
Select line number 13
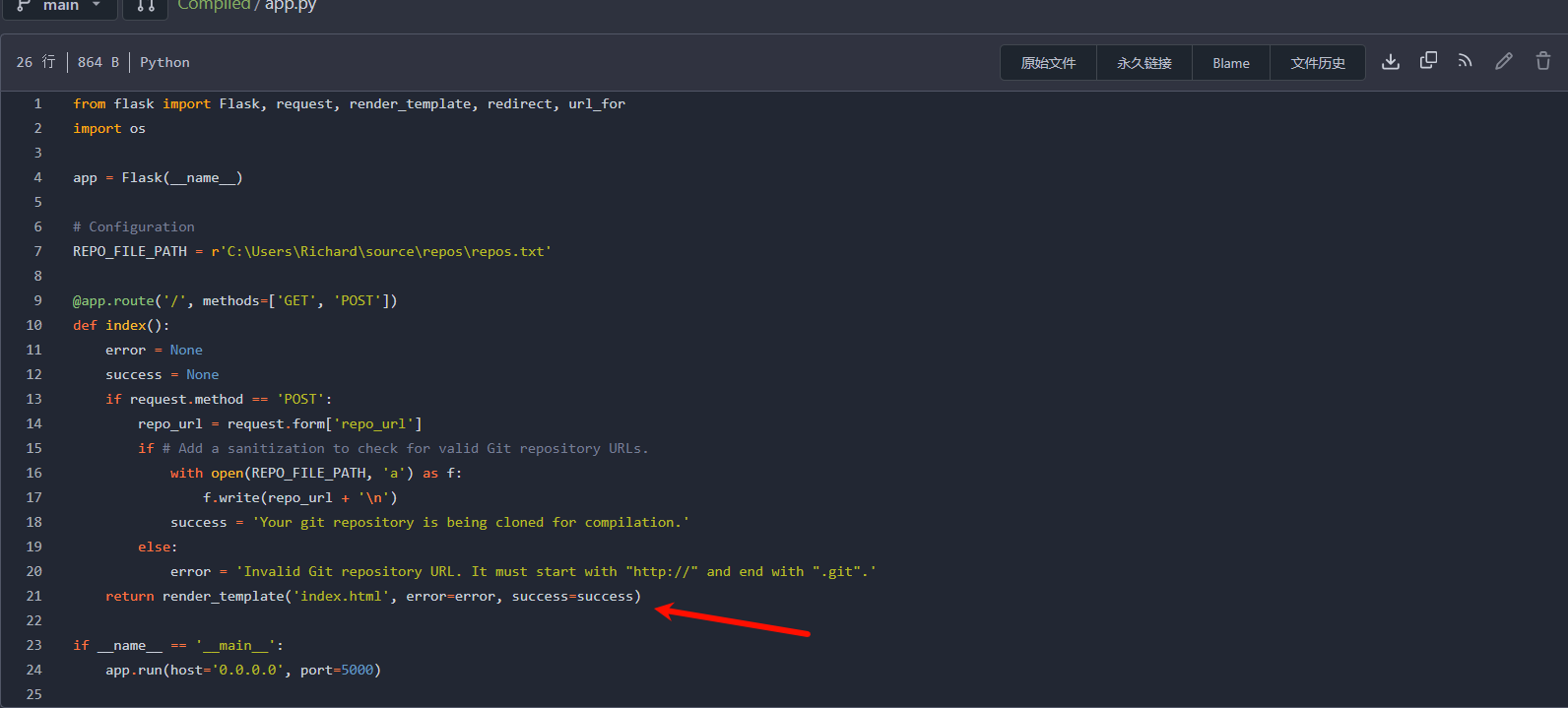tap(34, 399)
